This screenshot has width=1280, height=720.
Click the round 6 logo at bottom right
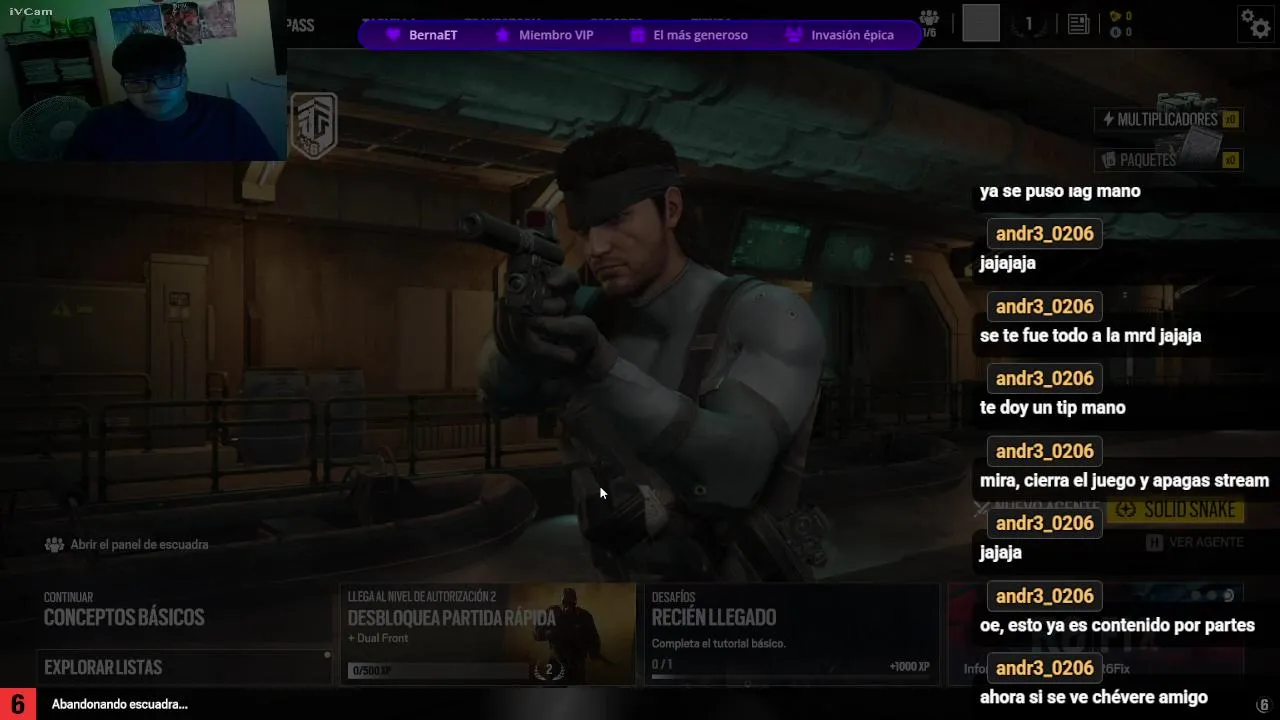[x=1263, y=705]
